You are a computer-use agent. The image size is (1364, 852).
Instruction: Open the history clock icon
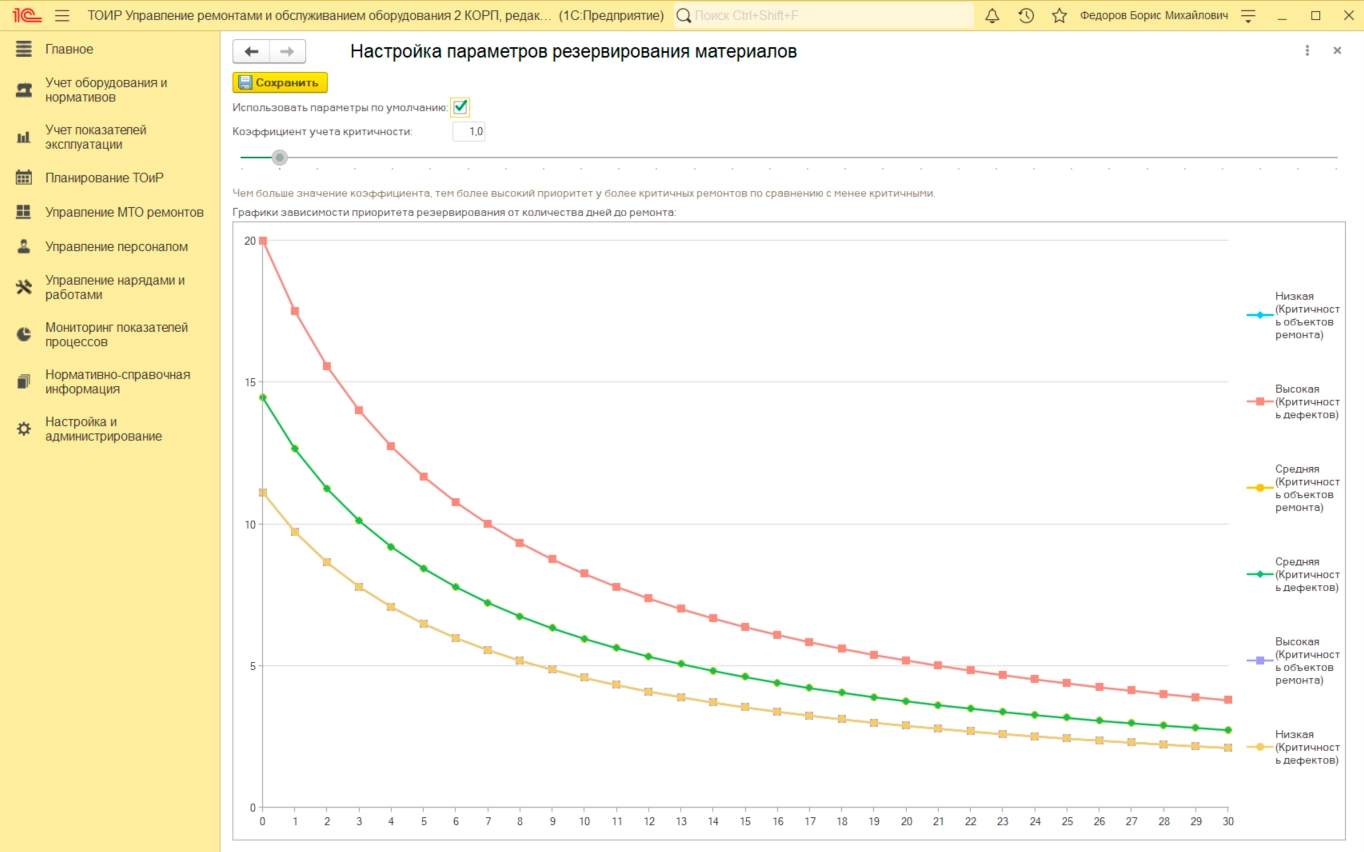pos(1026,16)
